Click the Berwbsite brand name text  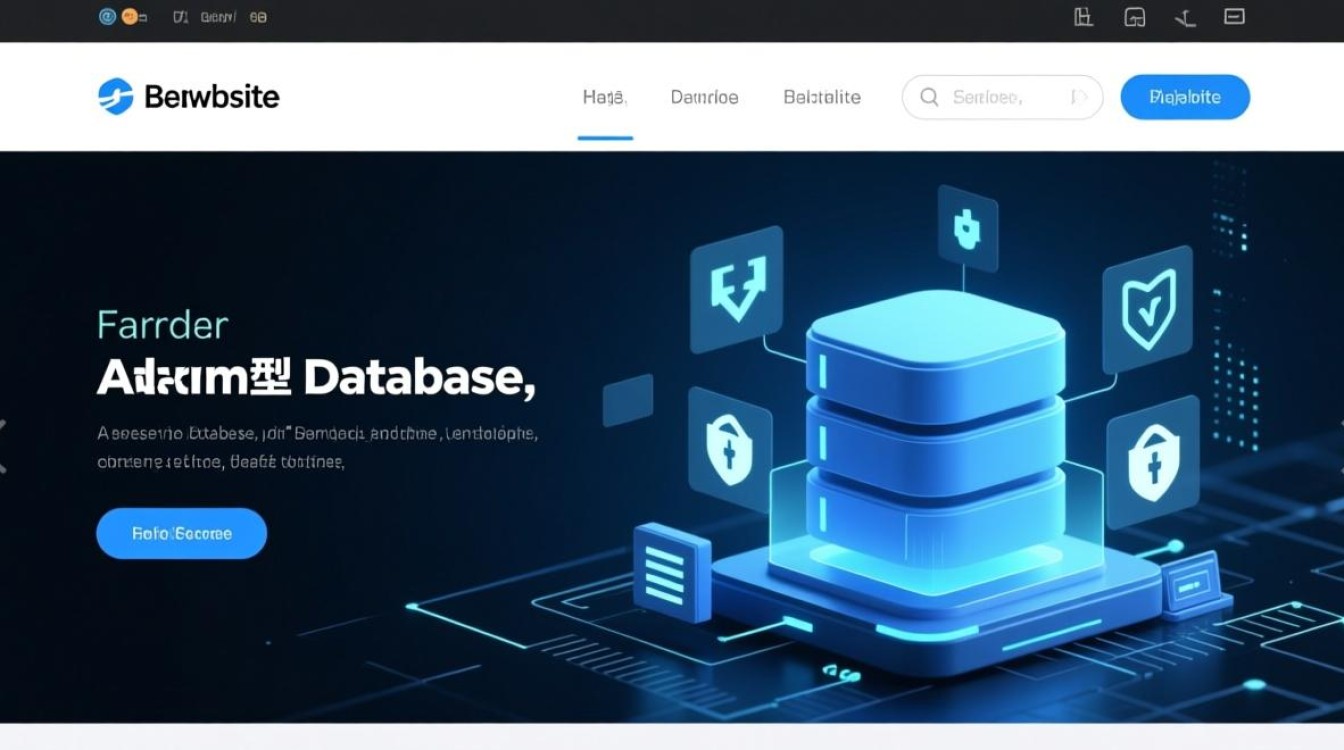pyautogui.click(x=212, y=97)
